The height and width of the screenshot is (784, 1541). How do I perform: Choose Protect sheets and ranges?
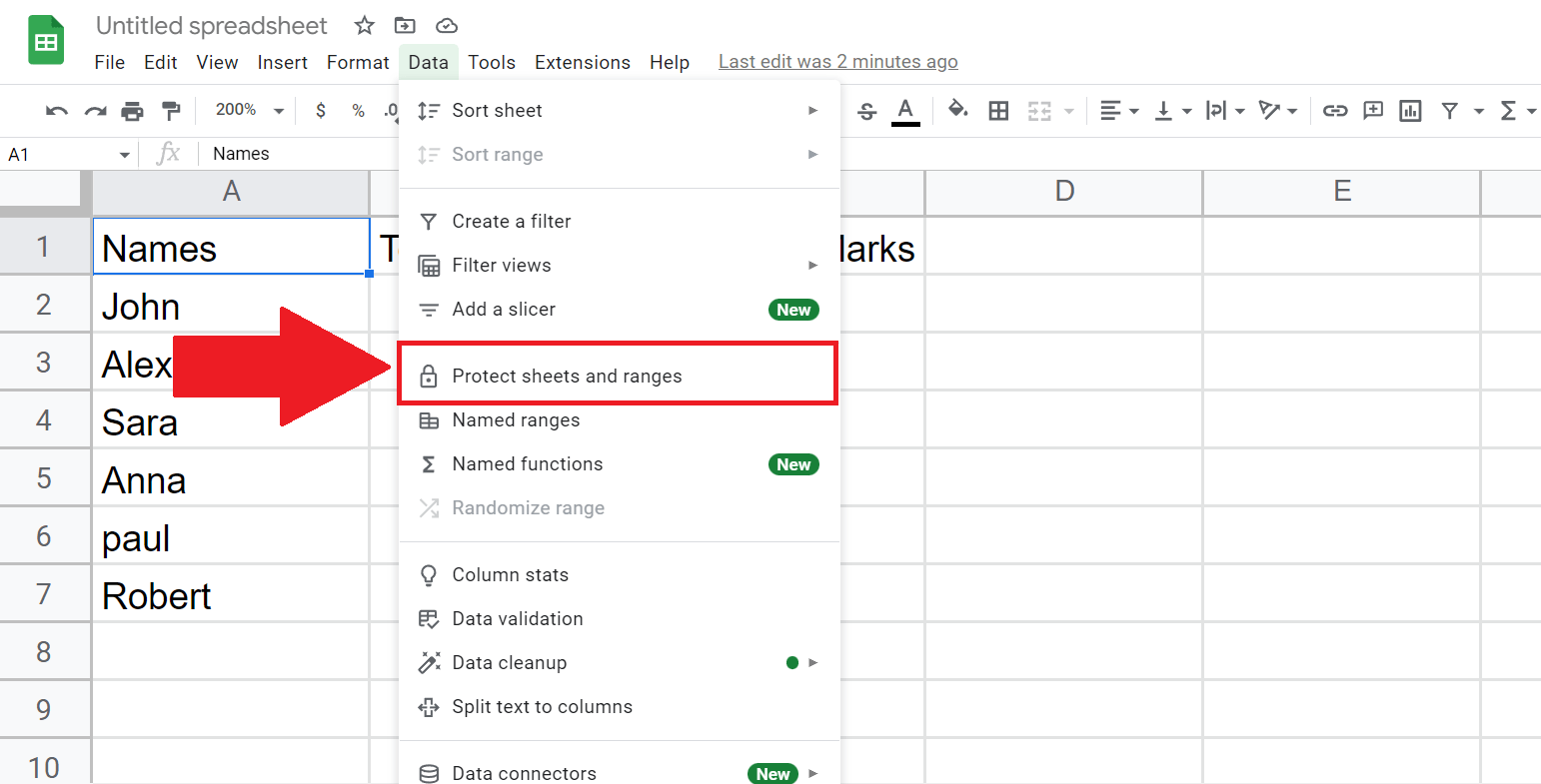(x=567, y=376)
